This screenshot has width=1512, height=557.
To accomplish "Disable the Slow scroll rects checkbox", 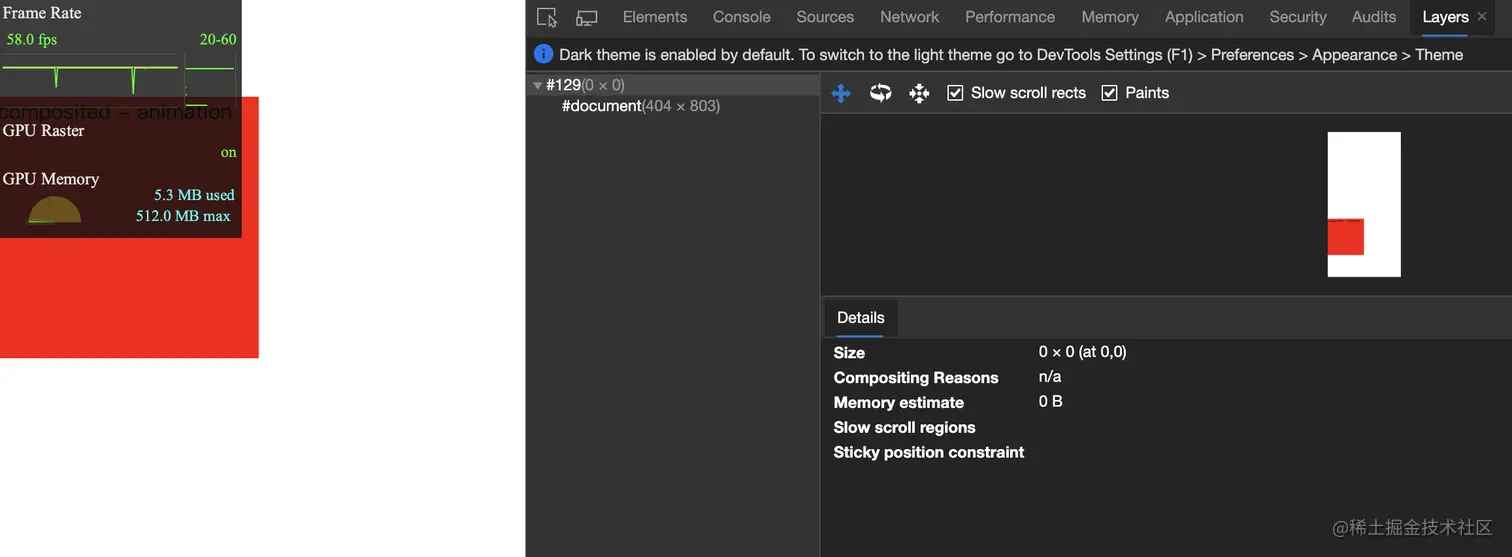I will tap(955, 93).
